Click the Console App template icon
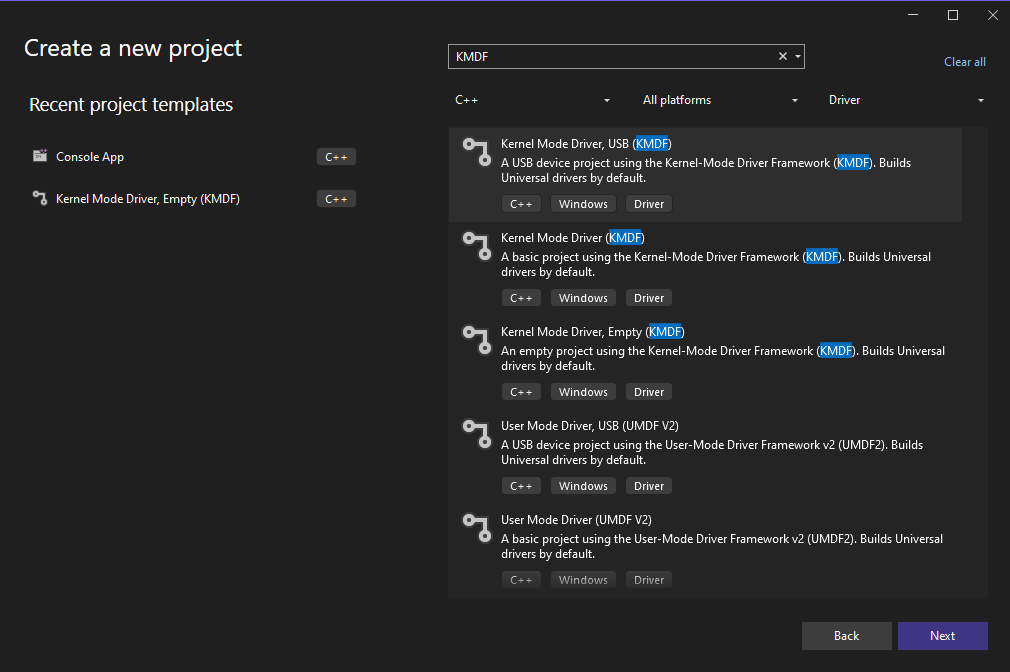This screenshot has height=672, width=1010. 40,156
